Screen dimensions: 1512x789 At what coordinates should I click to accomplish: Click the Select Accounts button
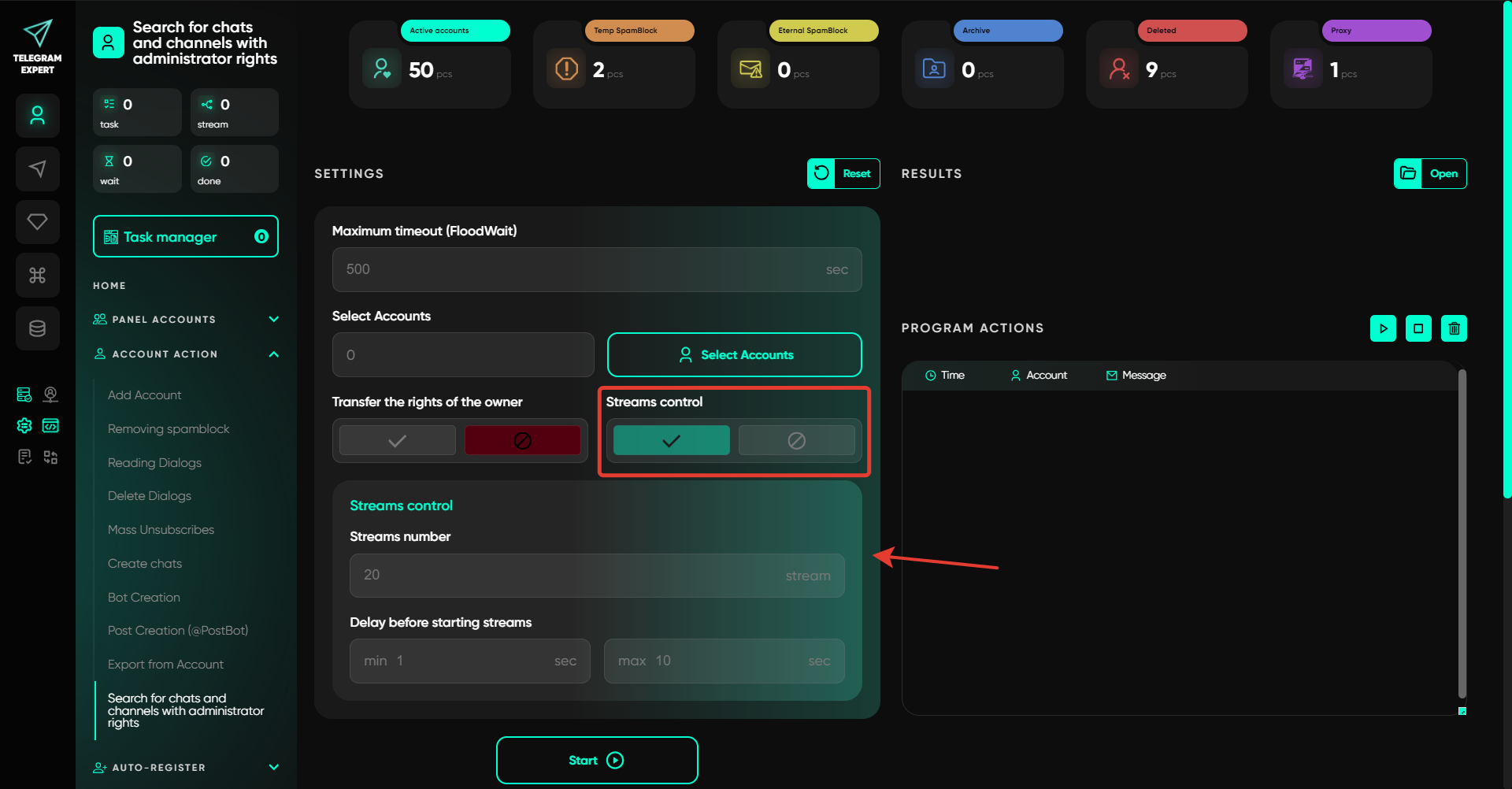[x=734, y=355]
